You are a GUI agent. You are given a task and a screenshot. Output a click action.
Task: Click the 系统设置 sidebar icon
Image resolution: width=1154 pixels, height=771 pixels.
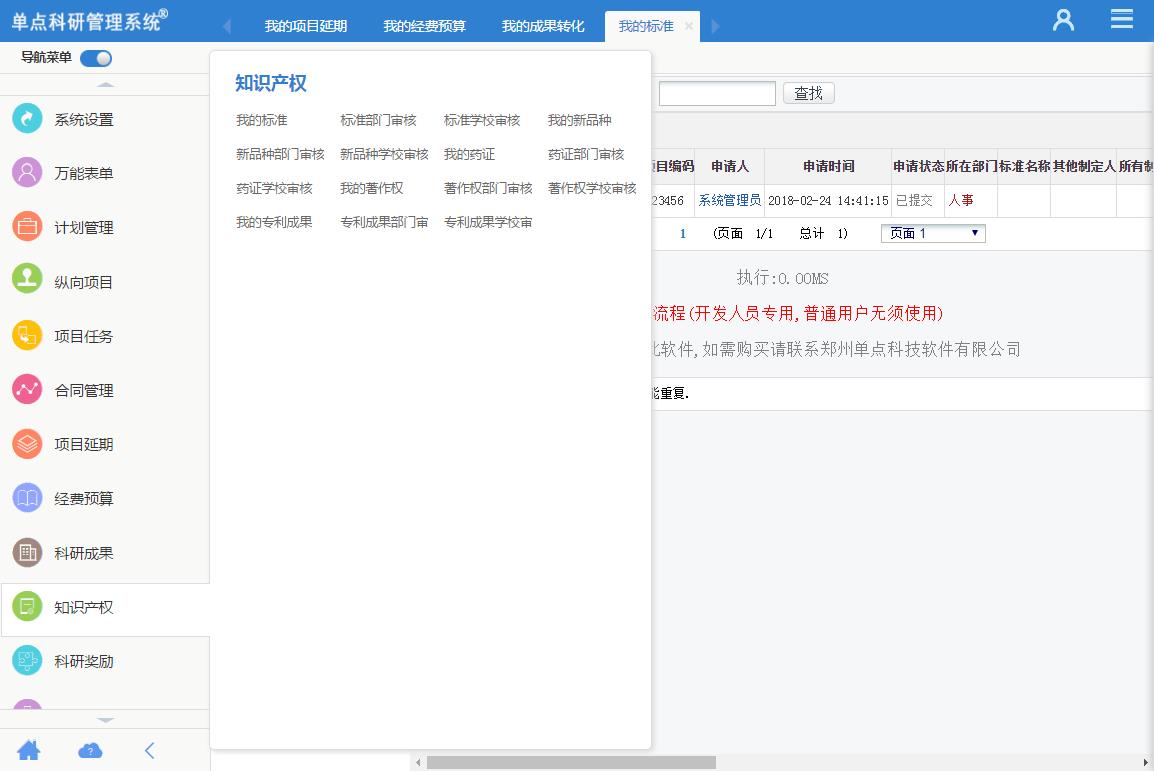[27, 119]
